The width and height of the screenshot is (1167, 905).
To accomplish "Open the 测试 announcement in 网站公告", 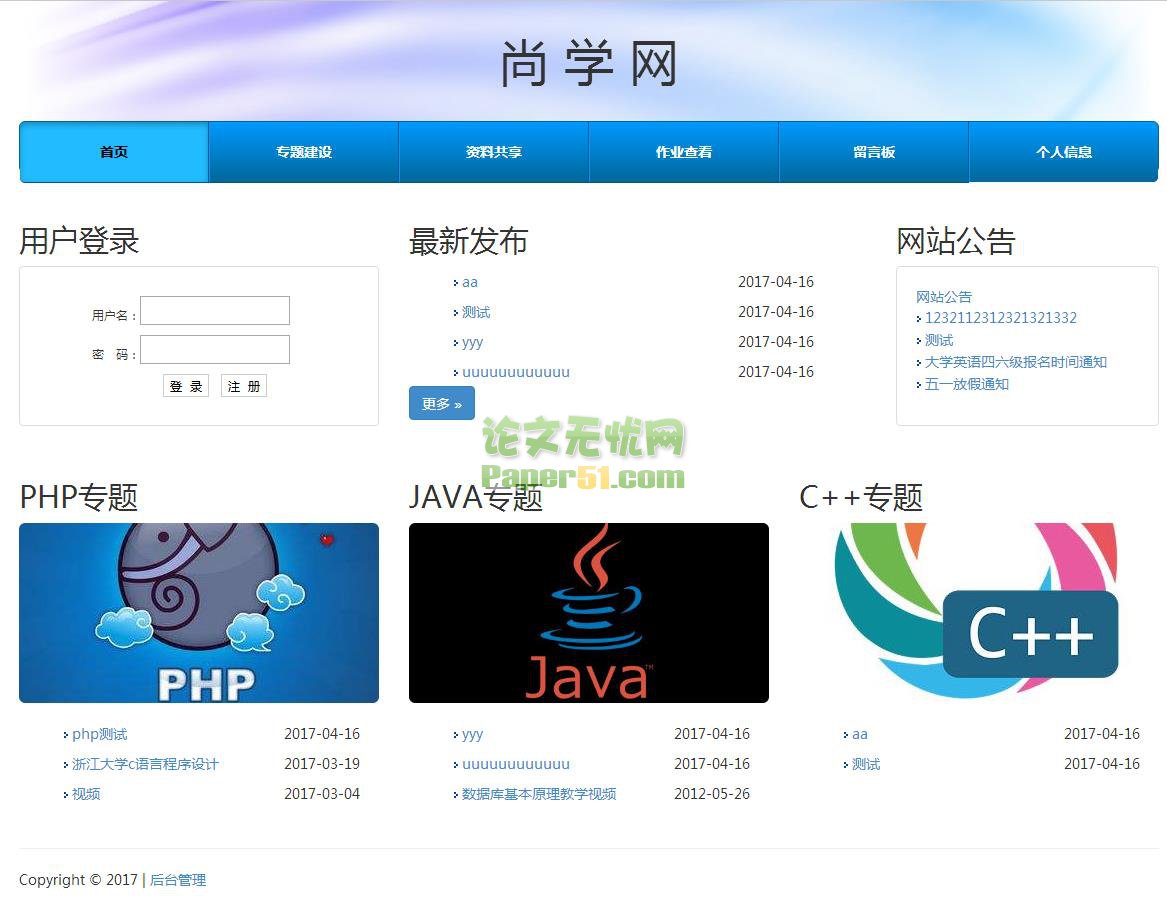I will [939, 340].
